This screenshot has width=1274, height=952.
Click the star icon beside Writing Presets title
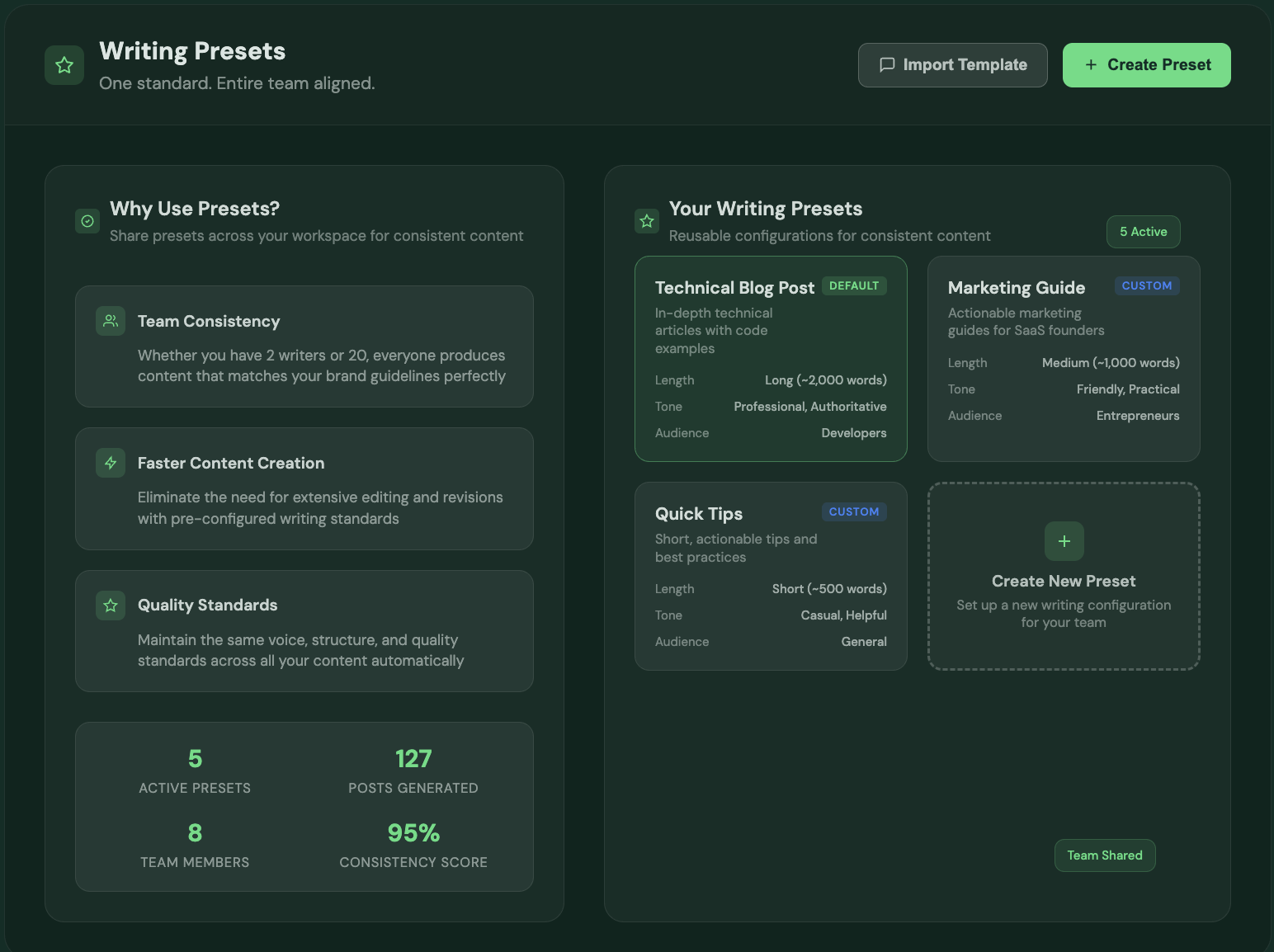click(x=64, y=65)
